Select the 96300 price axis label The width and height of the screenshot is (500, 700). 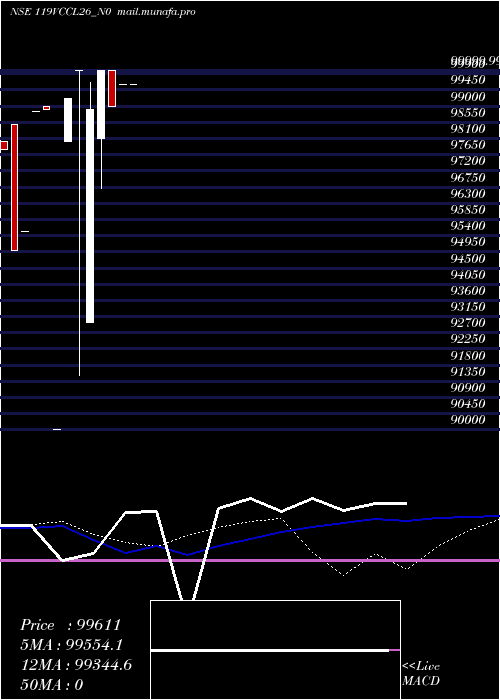click(x=468, y=194)
